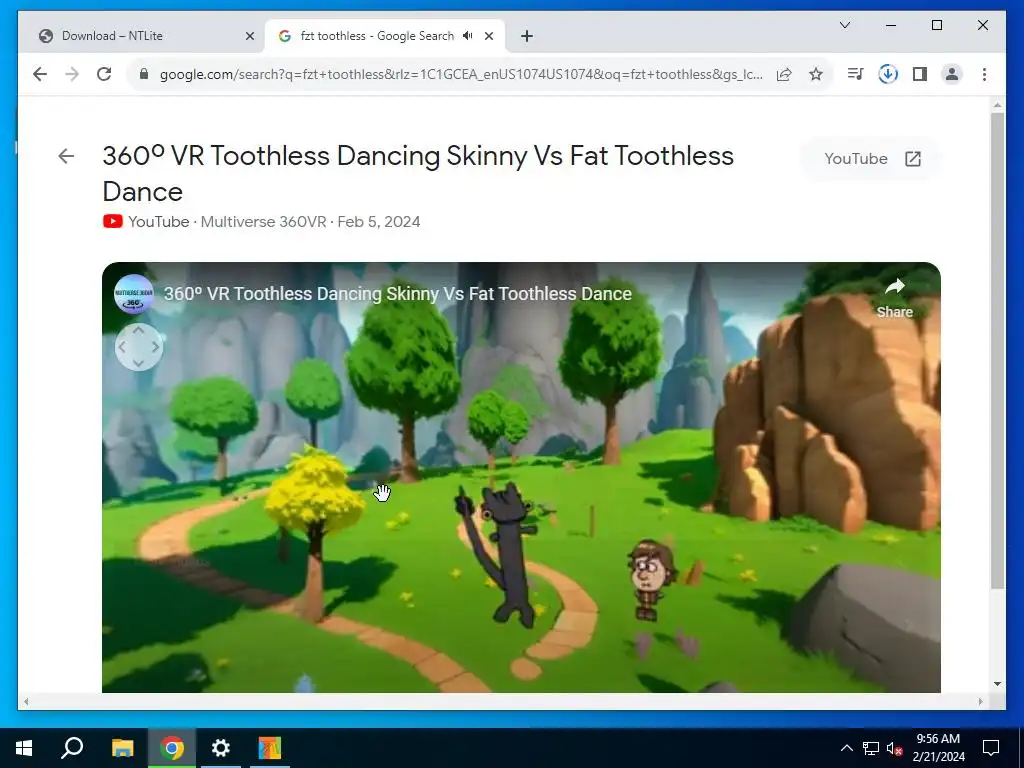Open a new tab with the plus button
Image resolution: width=1024 pixels, height=768 pixels.
(527, 36)
